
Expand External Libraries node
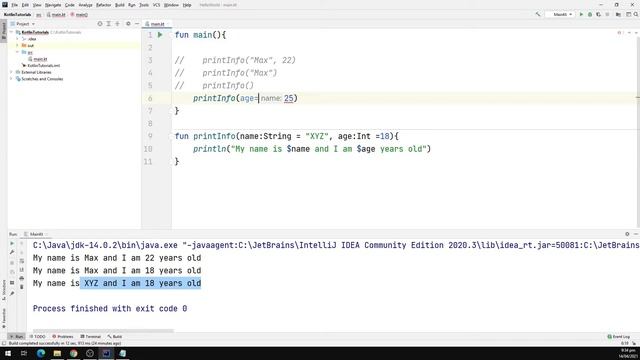click(12, 72)
